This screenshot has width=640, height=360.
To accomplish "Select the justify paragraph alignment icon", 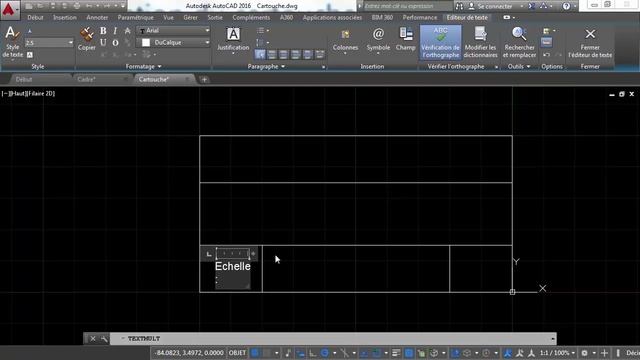I will 308,54.
